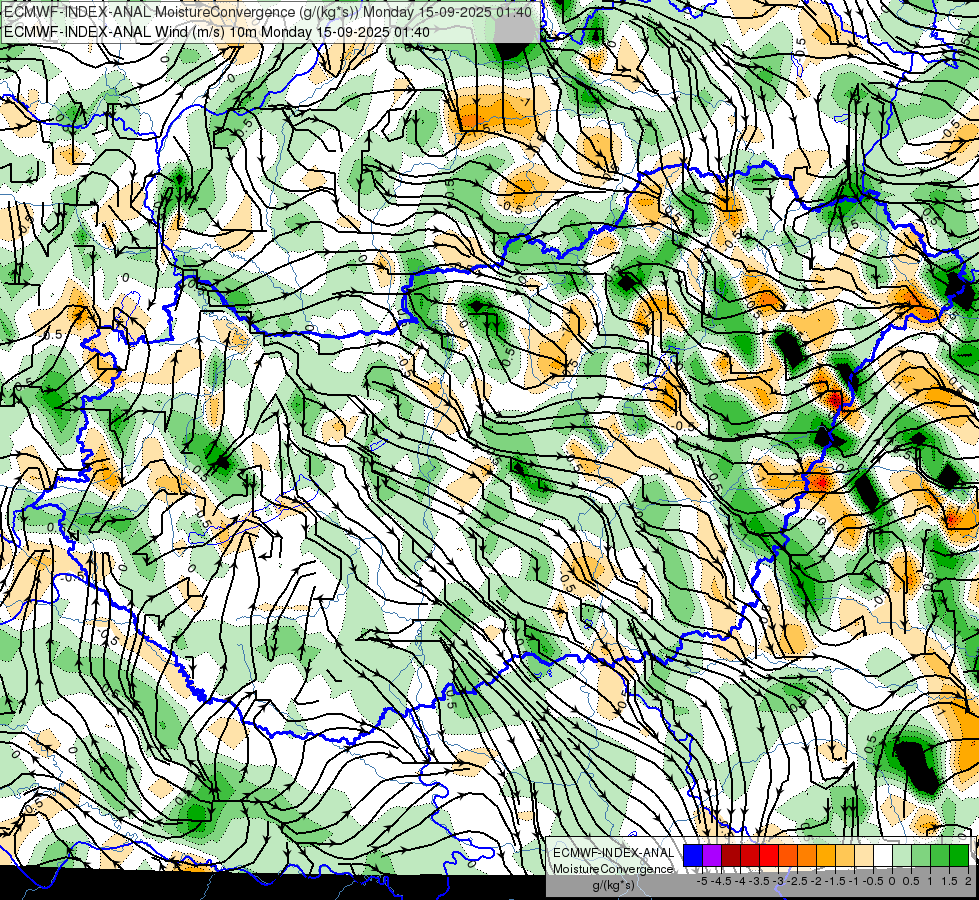Click the '-3.5' tick value in the legend scale
The image size is (979, 900).
(x=759, y=881)
